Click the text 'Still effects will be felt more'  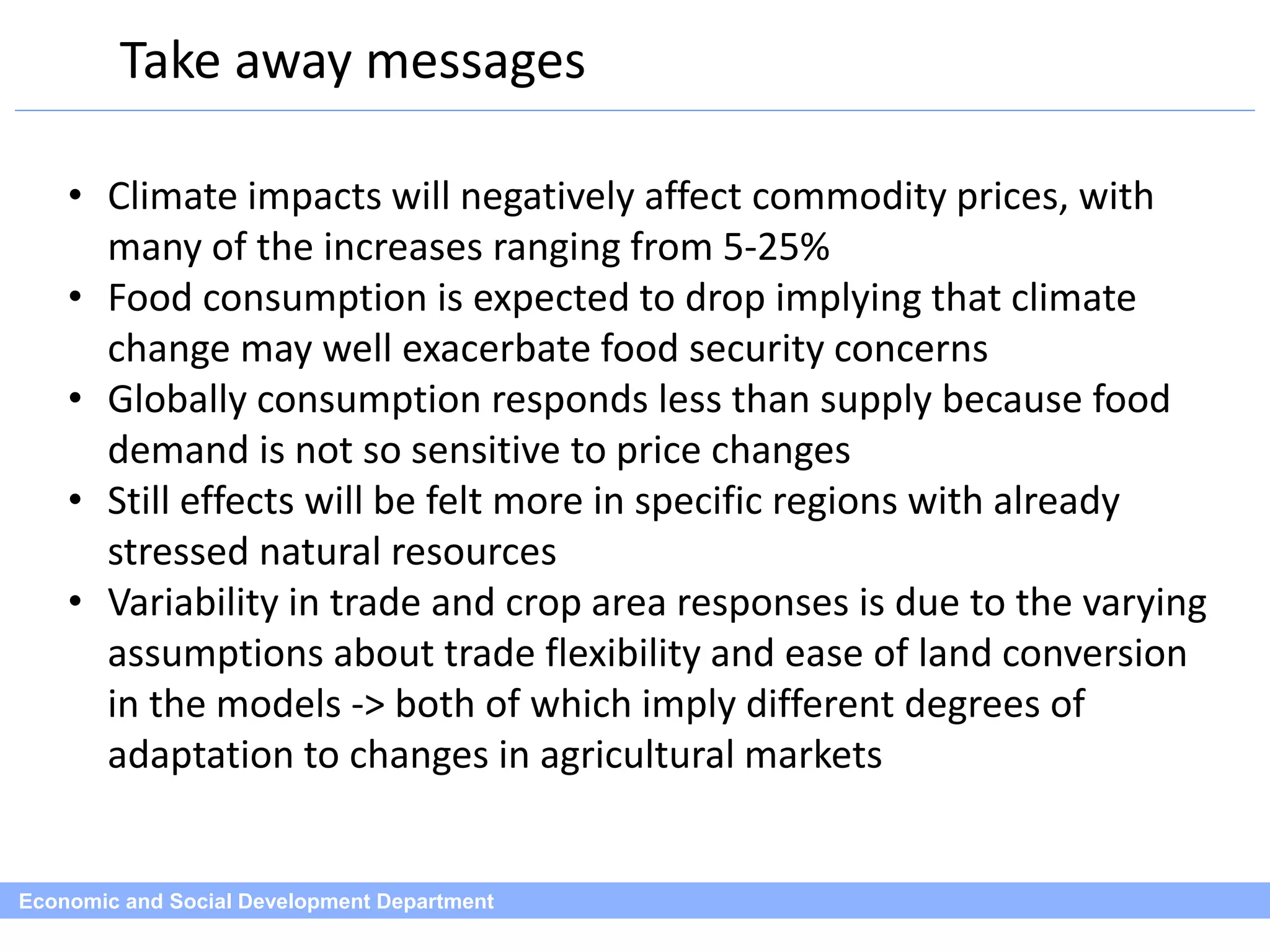click(345, 501)
